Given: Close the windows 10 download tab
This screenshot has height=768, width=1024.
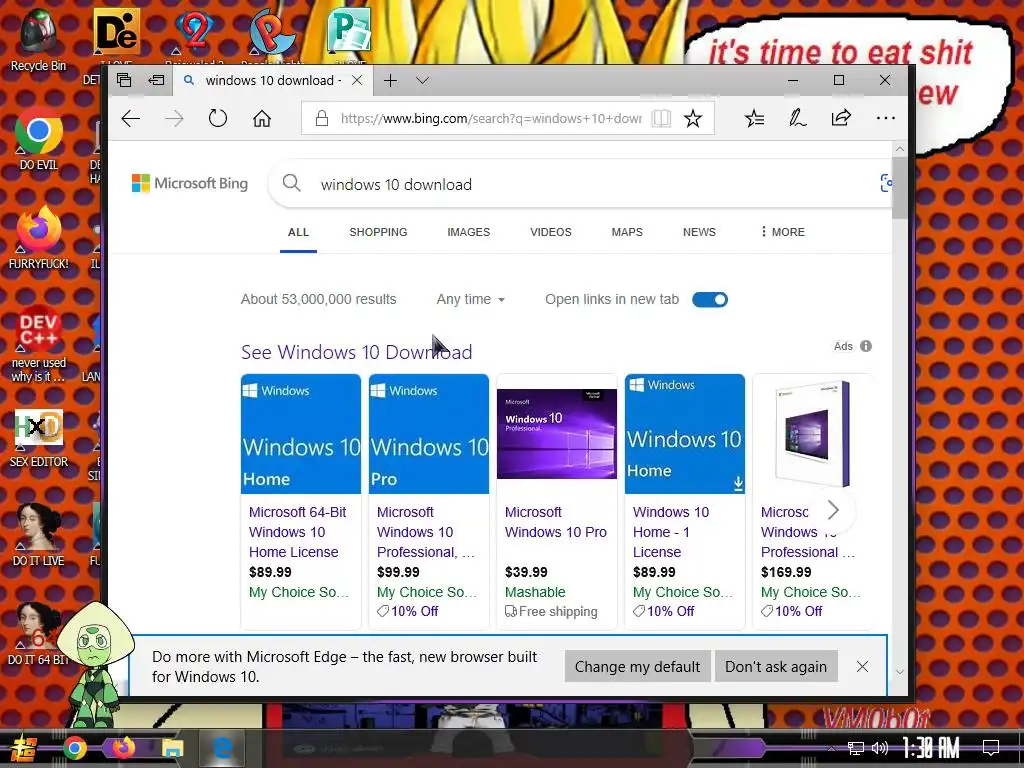Looking at the screenshot, I should tap(357, 80).
